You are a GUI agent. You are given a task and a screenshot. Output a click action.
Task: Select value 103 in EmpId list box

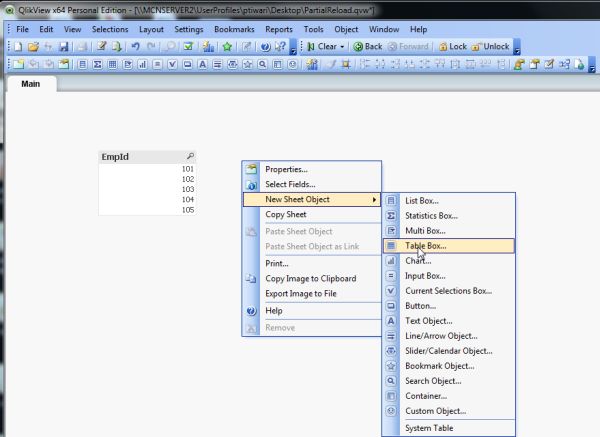tap(147, 189)
